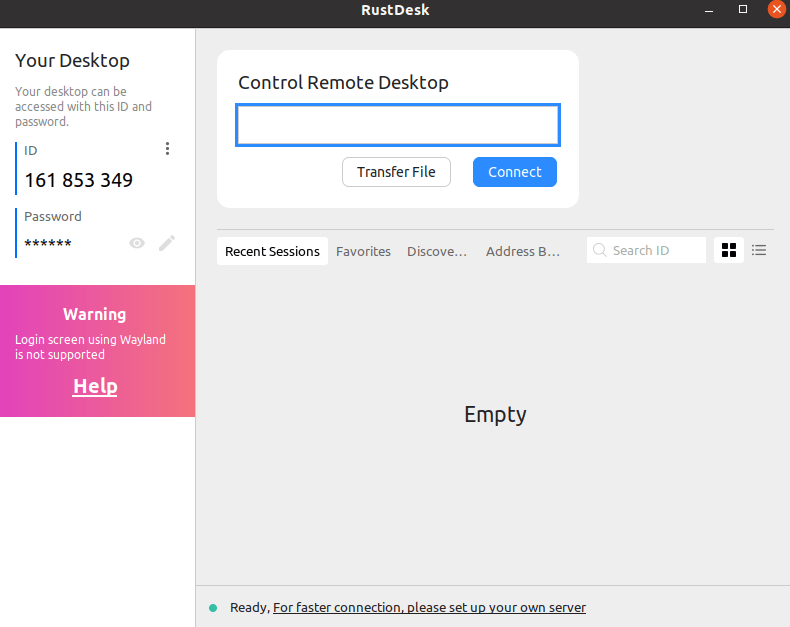Open the Help link in Warning card
790x627 pixels.
[x=95, y=386]
